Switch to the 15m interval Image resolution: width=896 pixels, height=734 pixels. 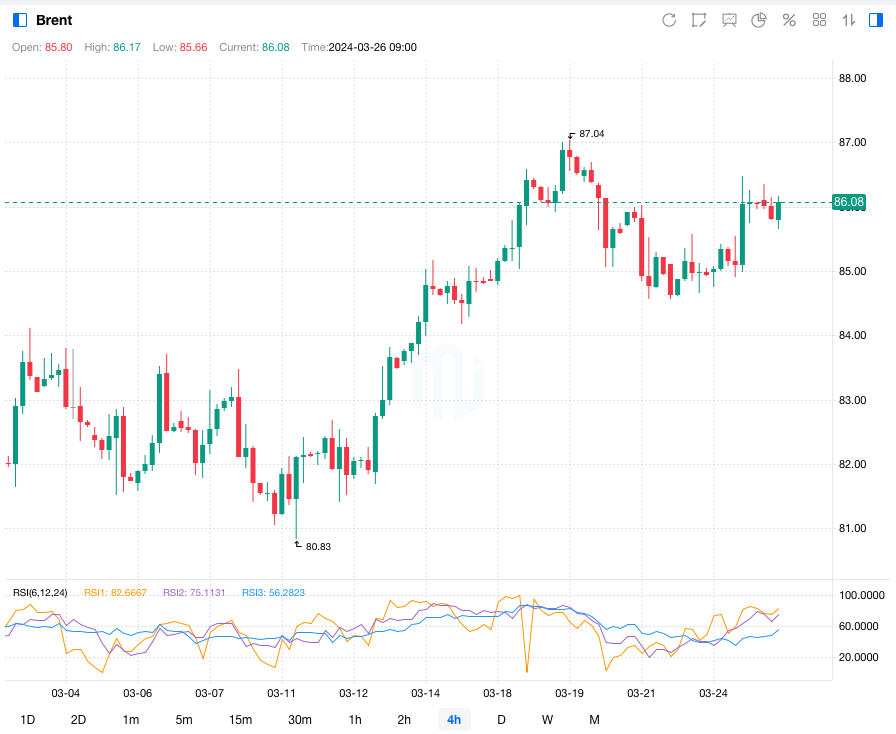[240, 720]
